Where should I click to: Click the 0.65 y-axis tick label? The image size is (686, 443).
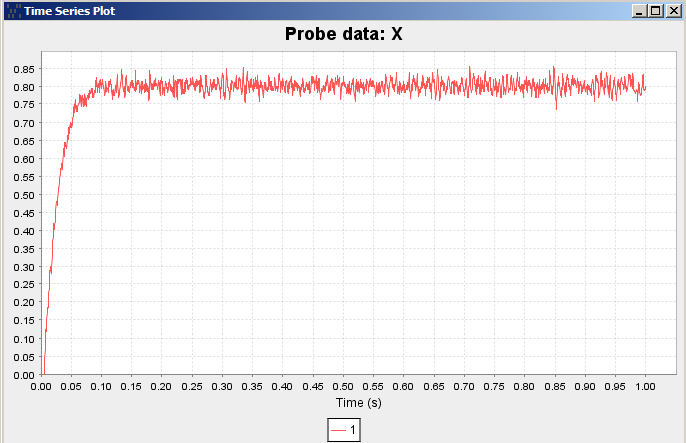point(24,141)
